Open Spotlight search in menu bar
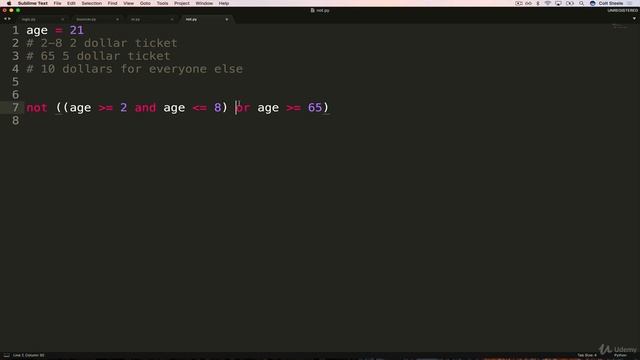Viewport: 640px width, 360px height. (581, 3)
